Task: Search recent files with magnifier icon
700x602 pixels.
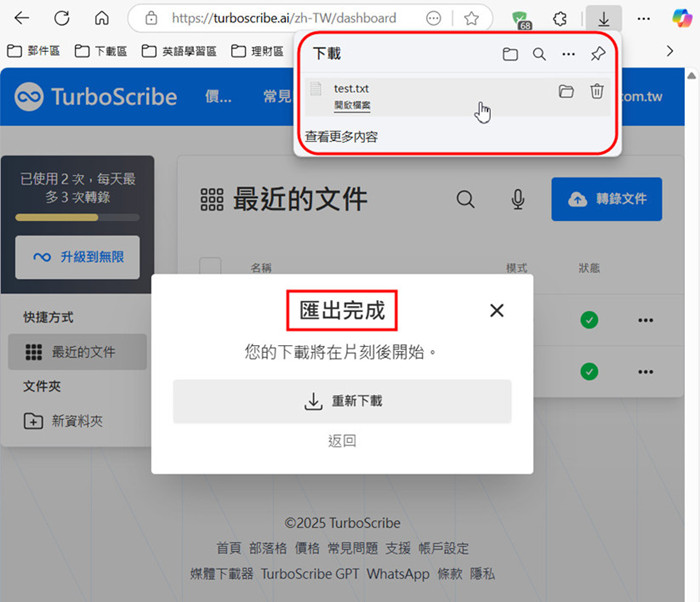Action: click(466, 199)
